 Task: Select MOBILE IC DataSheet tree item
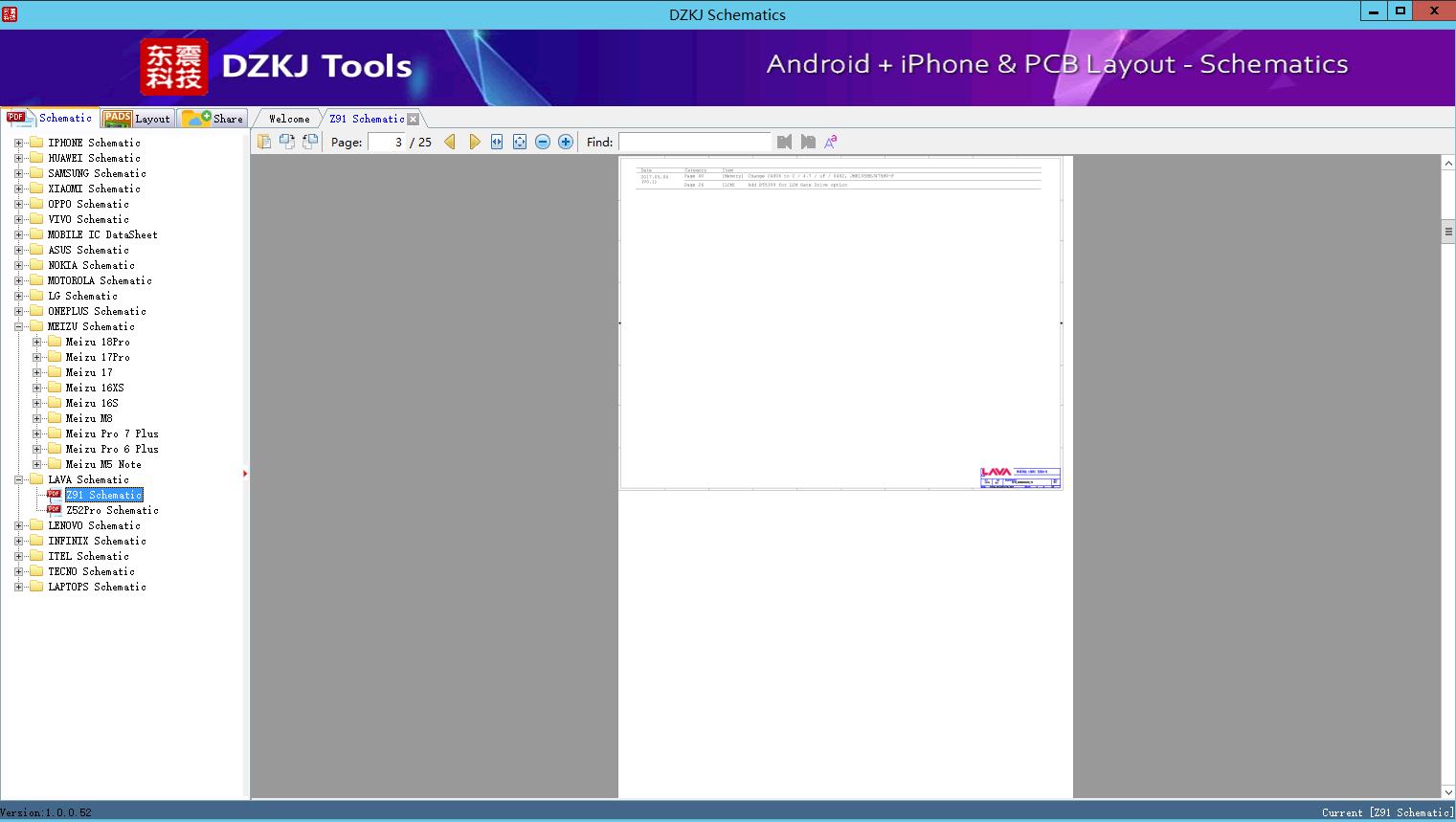102,234
